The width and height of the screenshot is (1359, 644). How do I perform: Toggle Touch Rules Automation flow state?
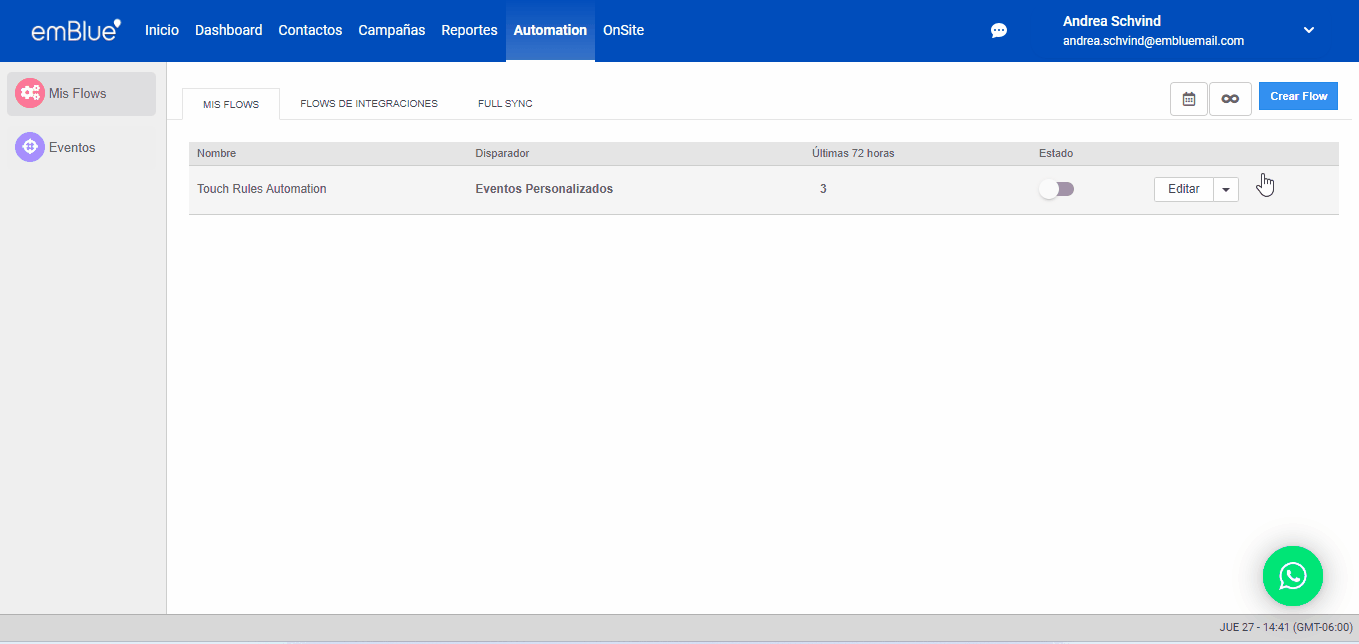point(1057,189)
